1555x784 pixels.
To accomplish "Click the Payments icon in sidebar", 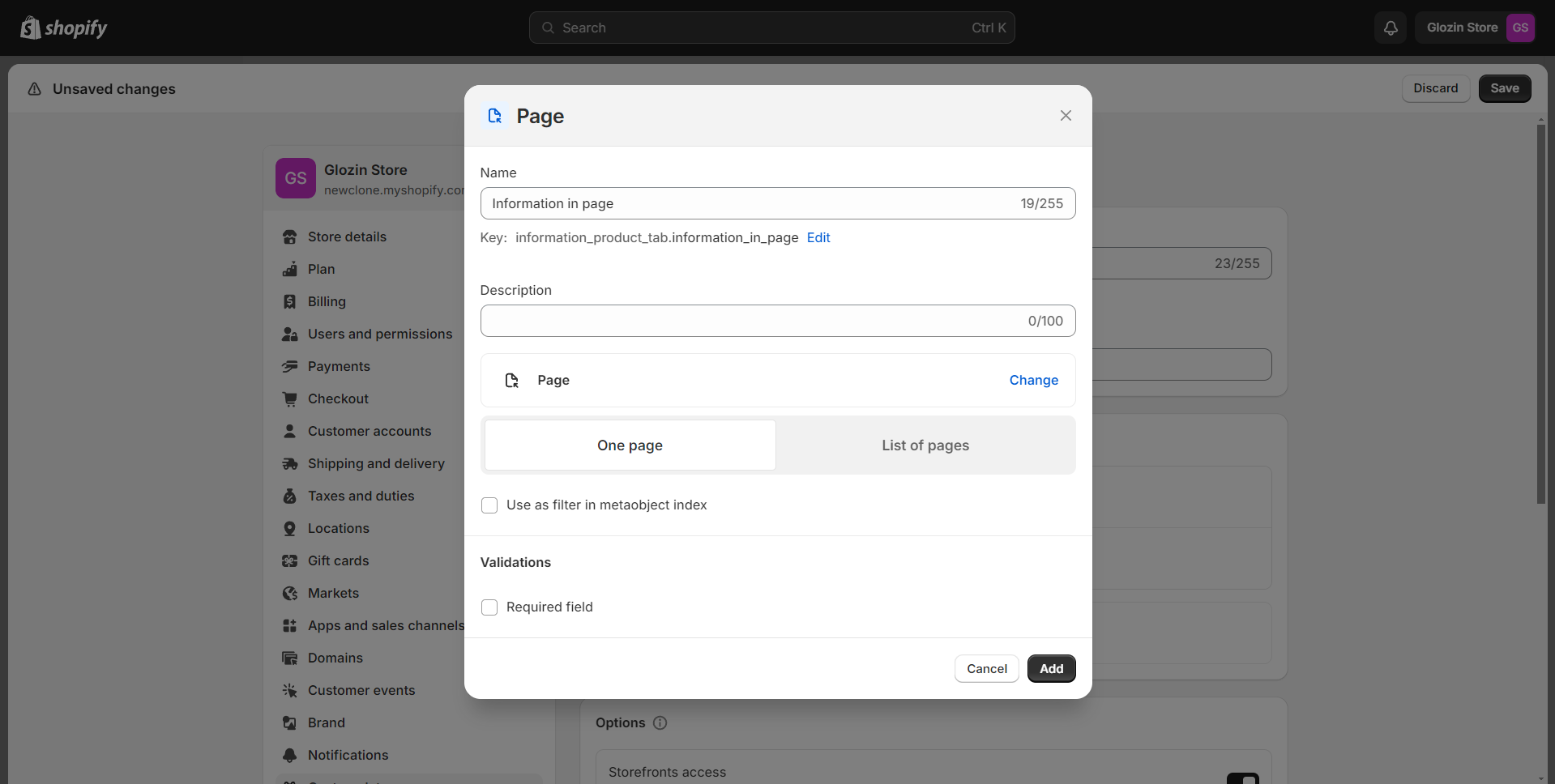I will (x=289, y=367).
